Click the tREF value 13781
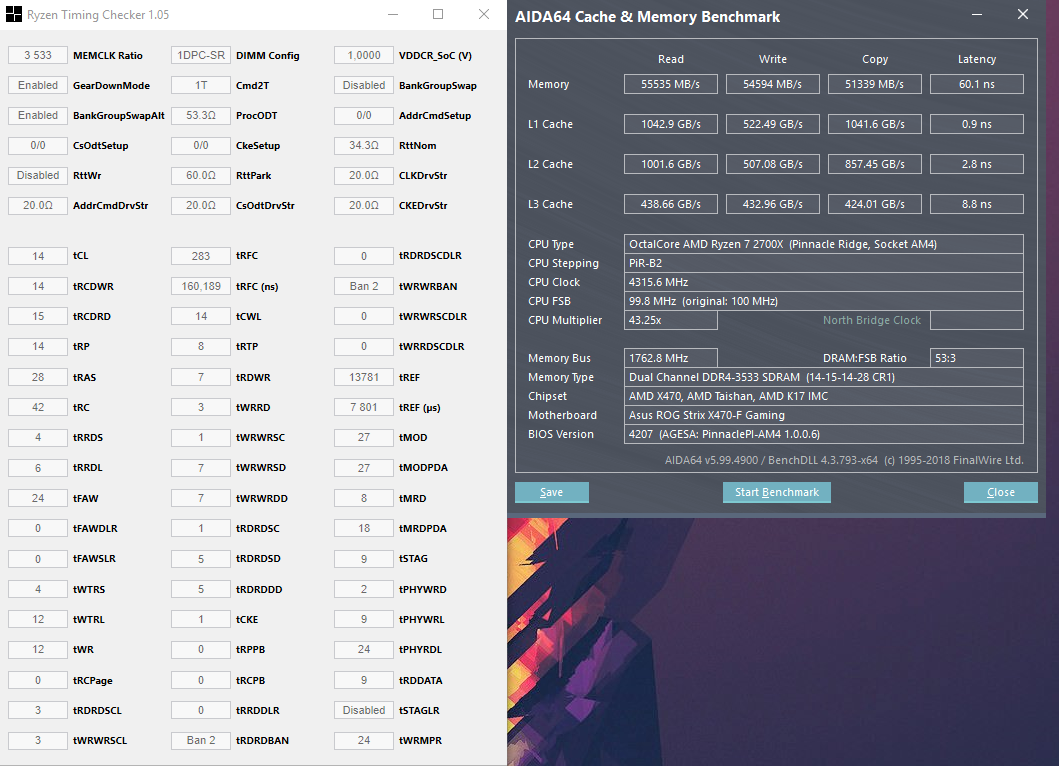 tap(364, 377)
